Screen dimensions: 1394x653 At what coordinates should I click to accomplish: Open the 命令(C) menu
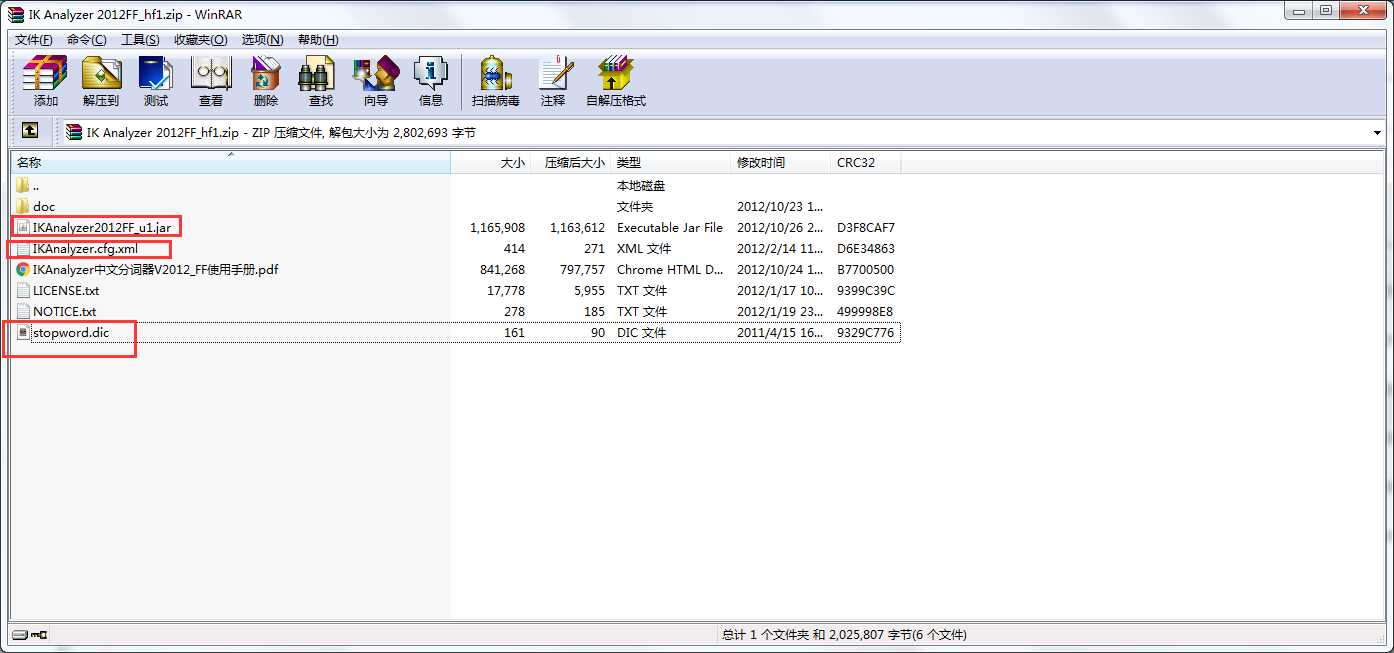pyautogui.click(x=87, y=40)
